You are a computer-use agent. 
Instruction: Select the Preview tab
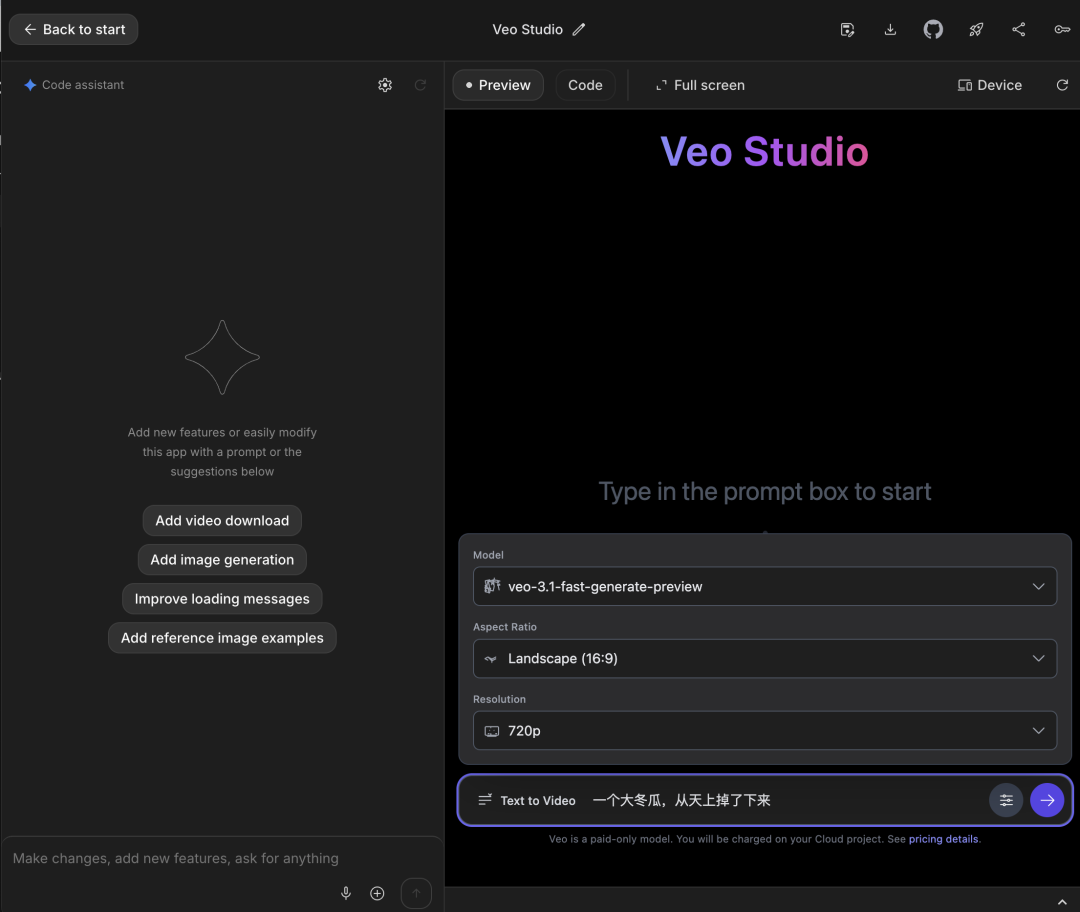point(497,85)
